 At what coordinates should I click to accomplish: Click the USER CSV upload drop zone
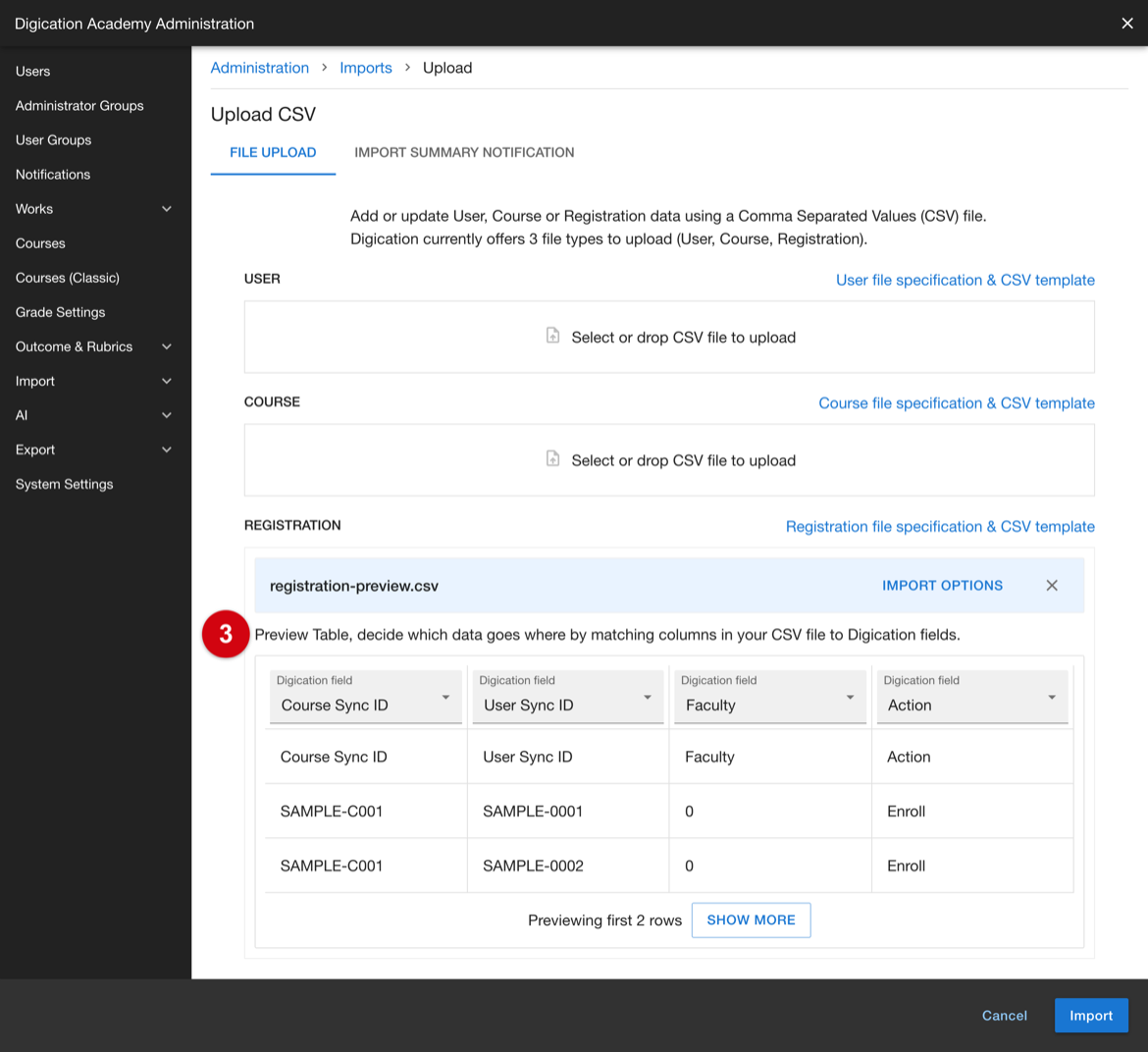pos(669,337)
